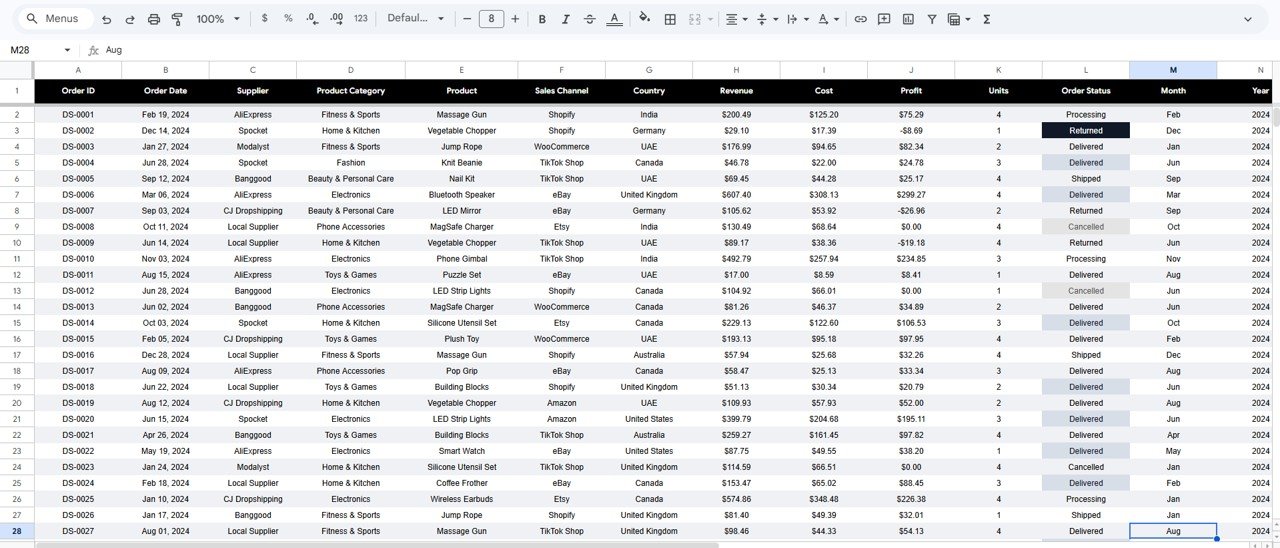Insert a comment
The image size is (1280, 548).
point(884,19)
